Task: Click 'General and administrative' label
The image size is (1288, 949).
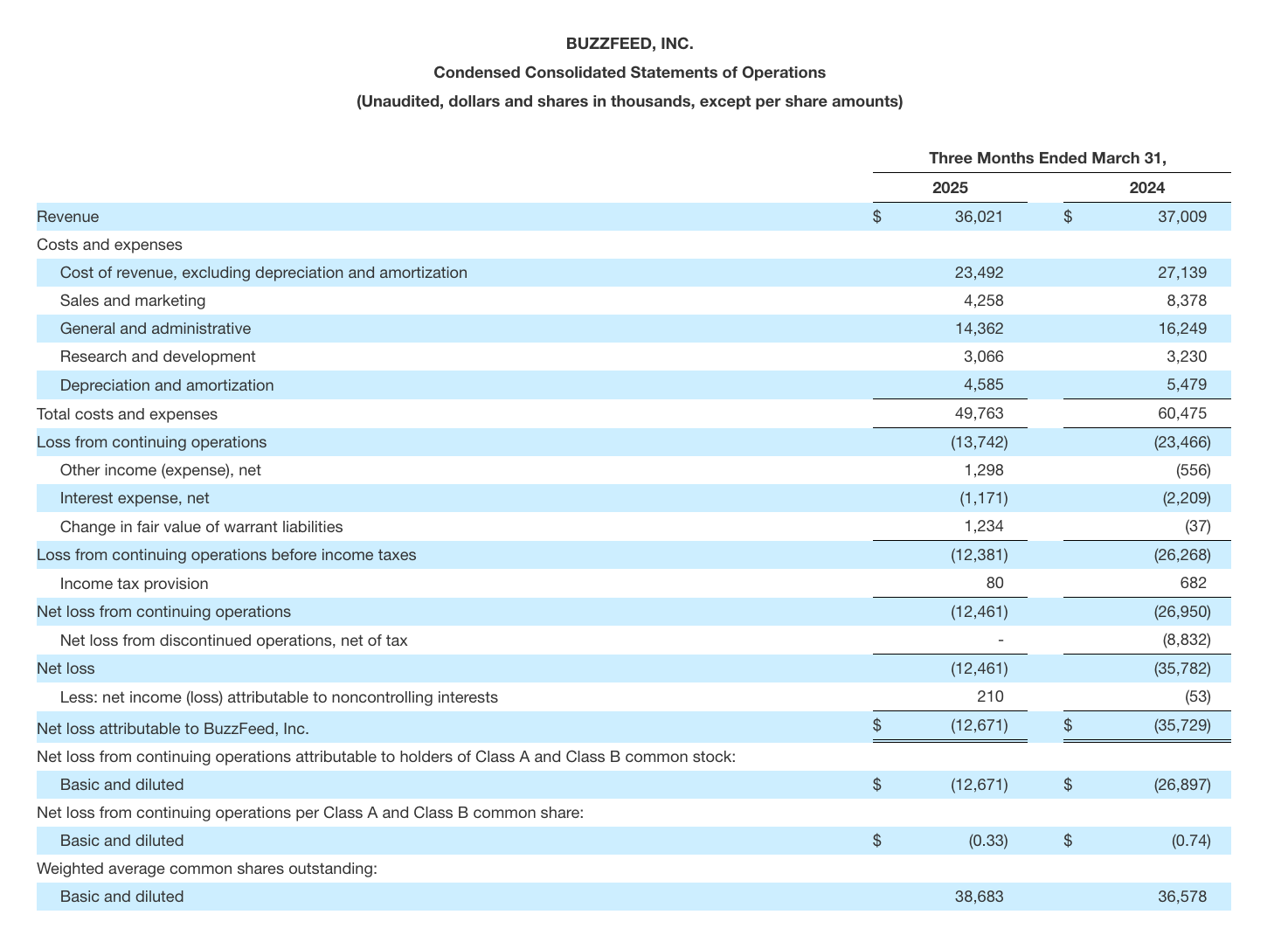Action: [156, 329]
